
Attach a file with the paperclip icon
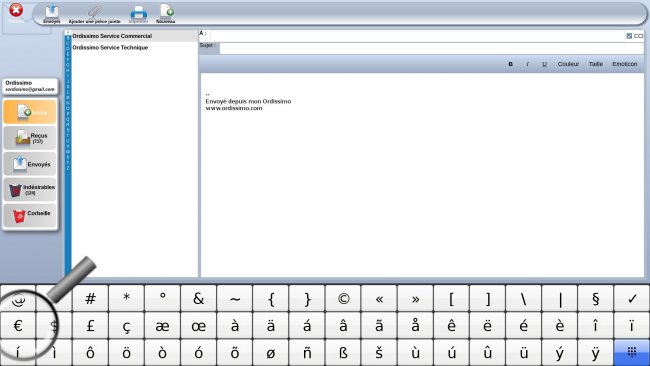[x=95, y=13]
